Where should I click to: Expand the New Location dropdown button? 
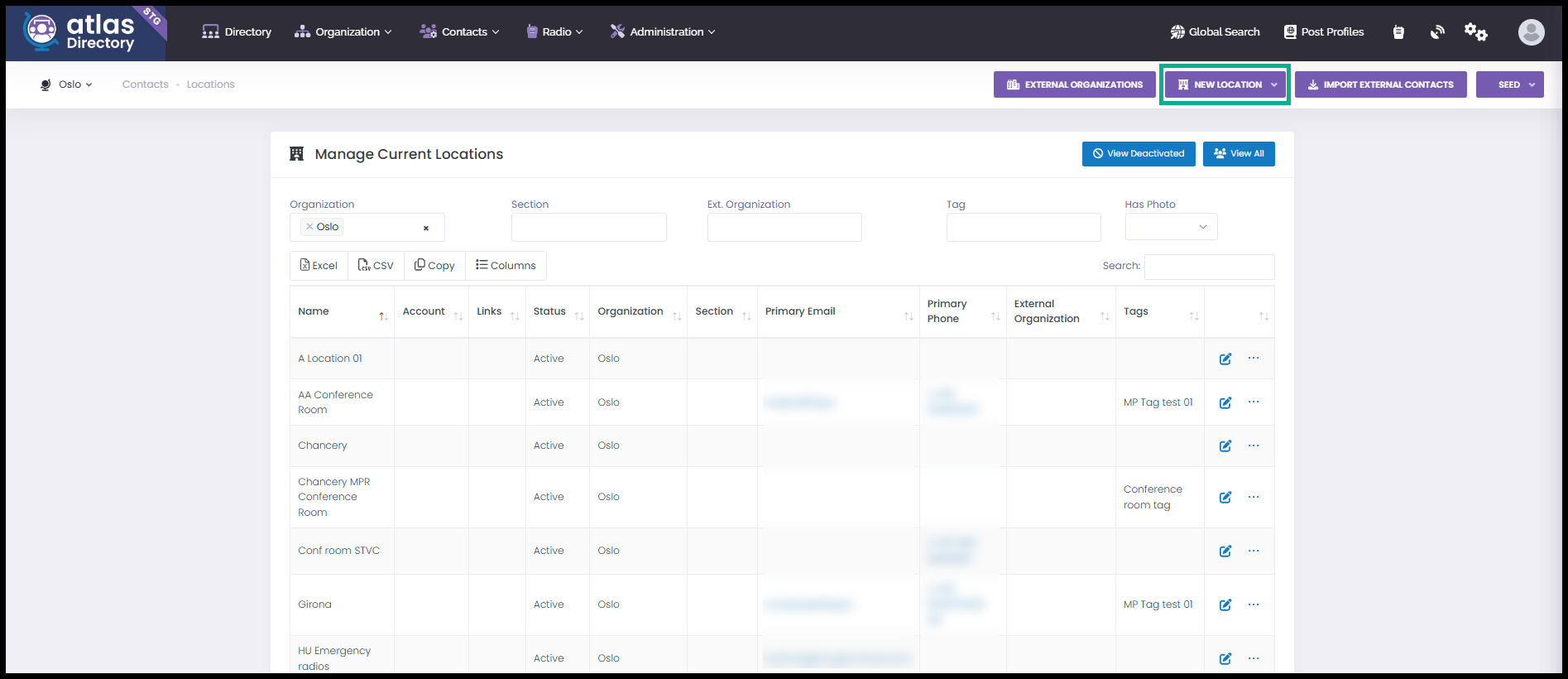(x=1274, y=84)
